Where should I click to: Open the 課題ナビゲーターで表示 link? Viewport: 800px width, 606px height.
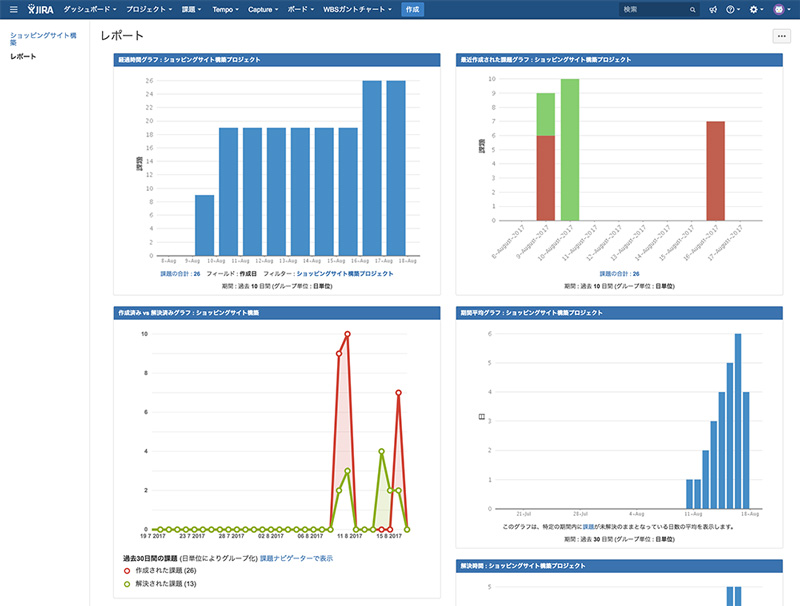point(296,559)
